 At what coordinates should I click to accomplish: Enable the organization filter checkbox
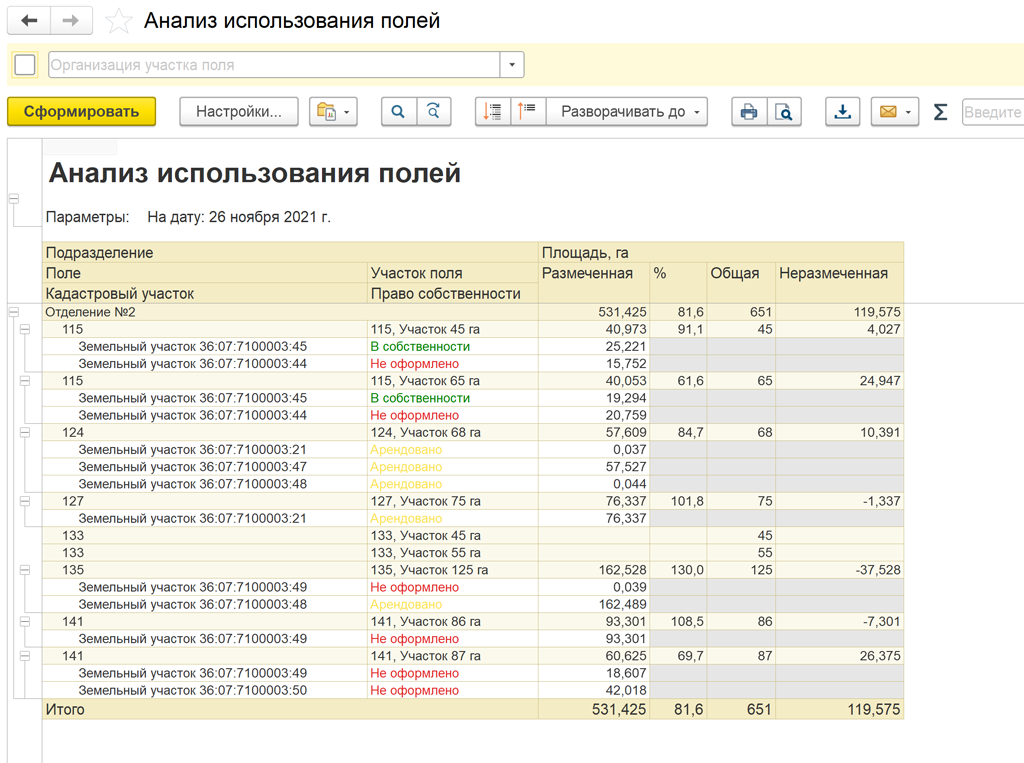tap(25, 65)
